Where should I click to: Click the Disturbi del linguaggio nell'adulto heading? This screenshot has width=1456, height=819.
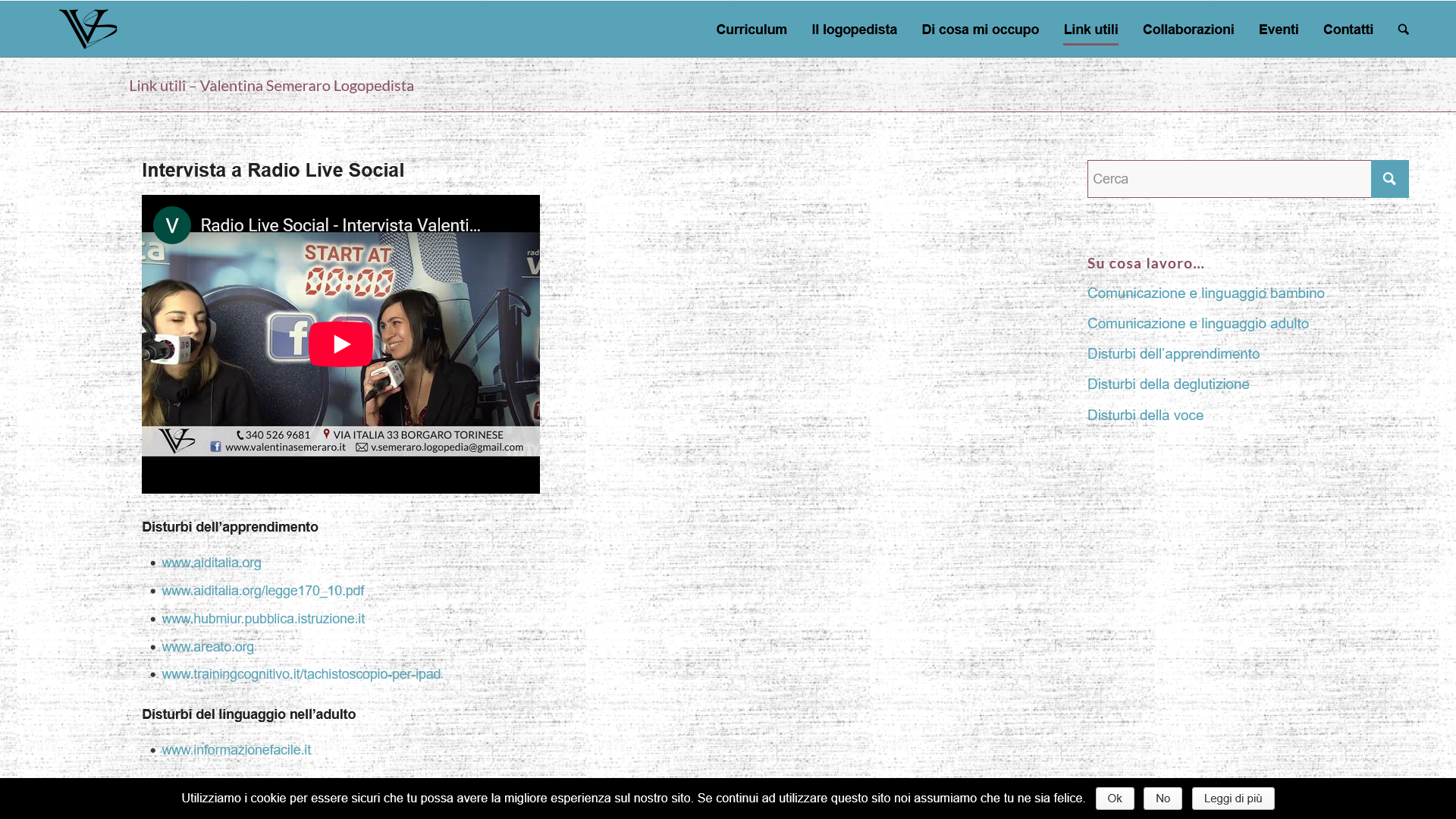[249, 714]
